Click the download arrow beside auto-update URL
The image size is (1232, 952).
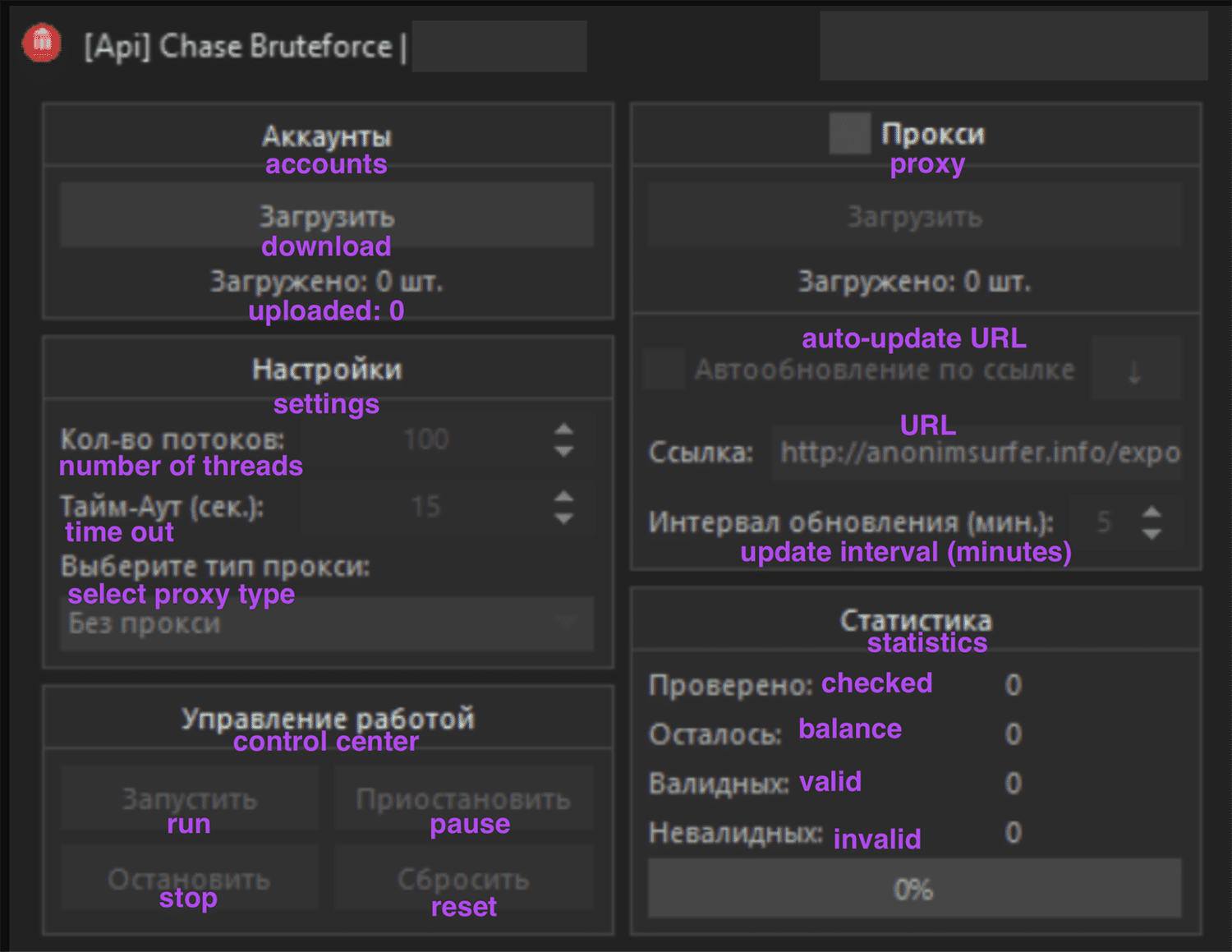pyautogui.click(x=1137, y=369)
